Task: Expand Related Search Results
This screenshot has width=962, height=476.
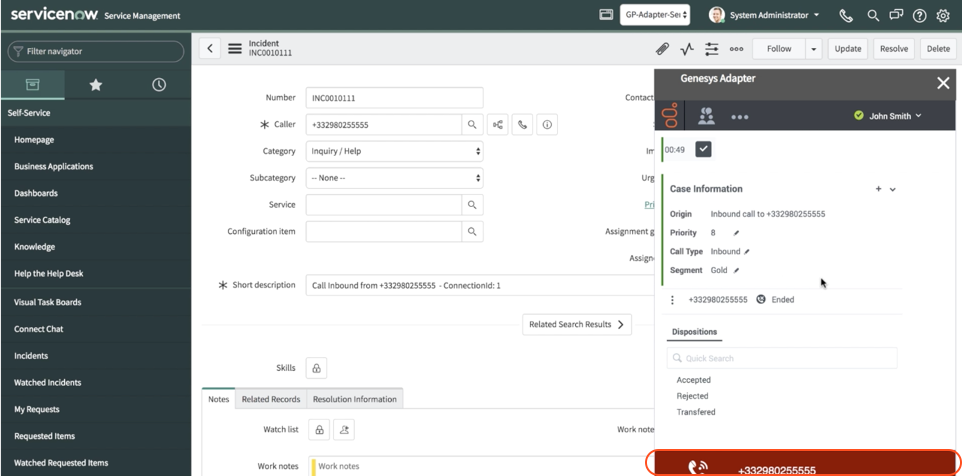Action: pyautogui.click(x=577, y=324)
